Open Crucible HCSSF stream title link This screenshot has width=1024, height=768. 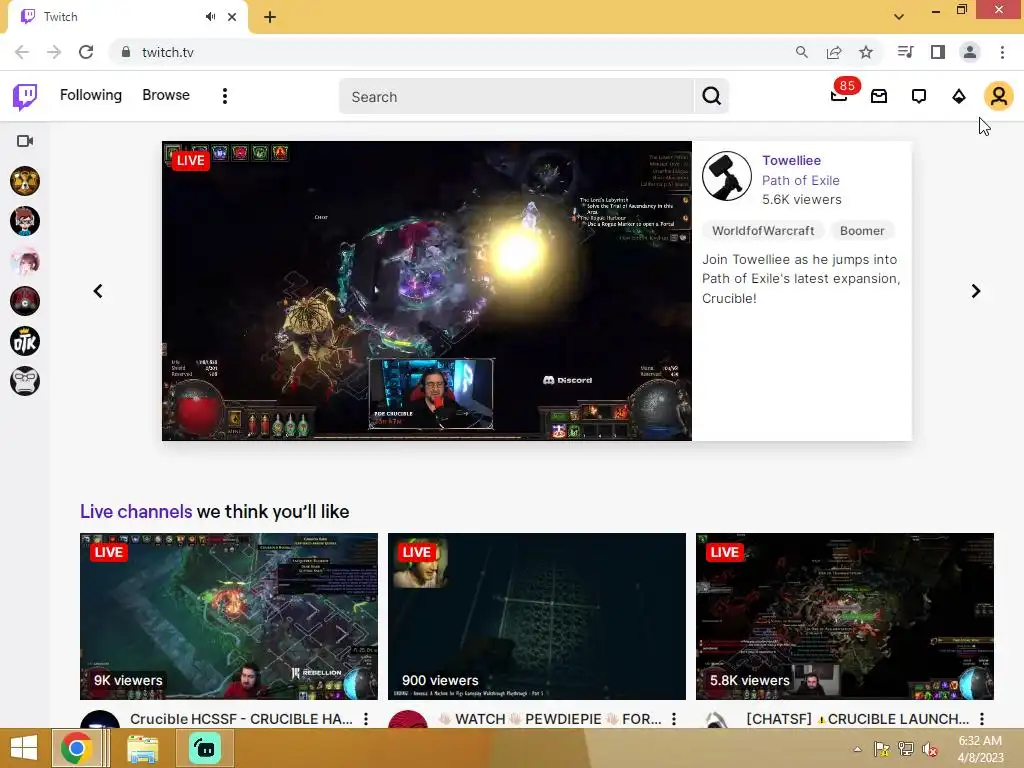(x=241, y=719)
